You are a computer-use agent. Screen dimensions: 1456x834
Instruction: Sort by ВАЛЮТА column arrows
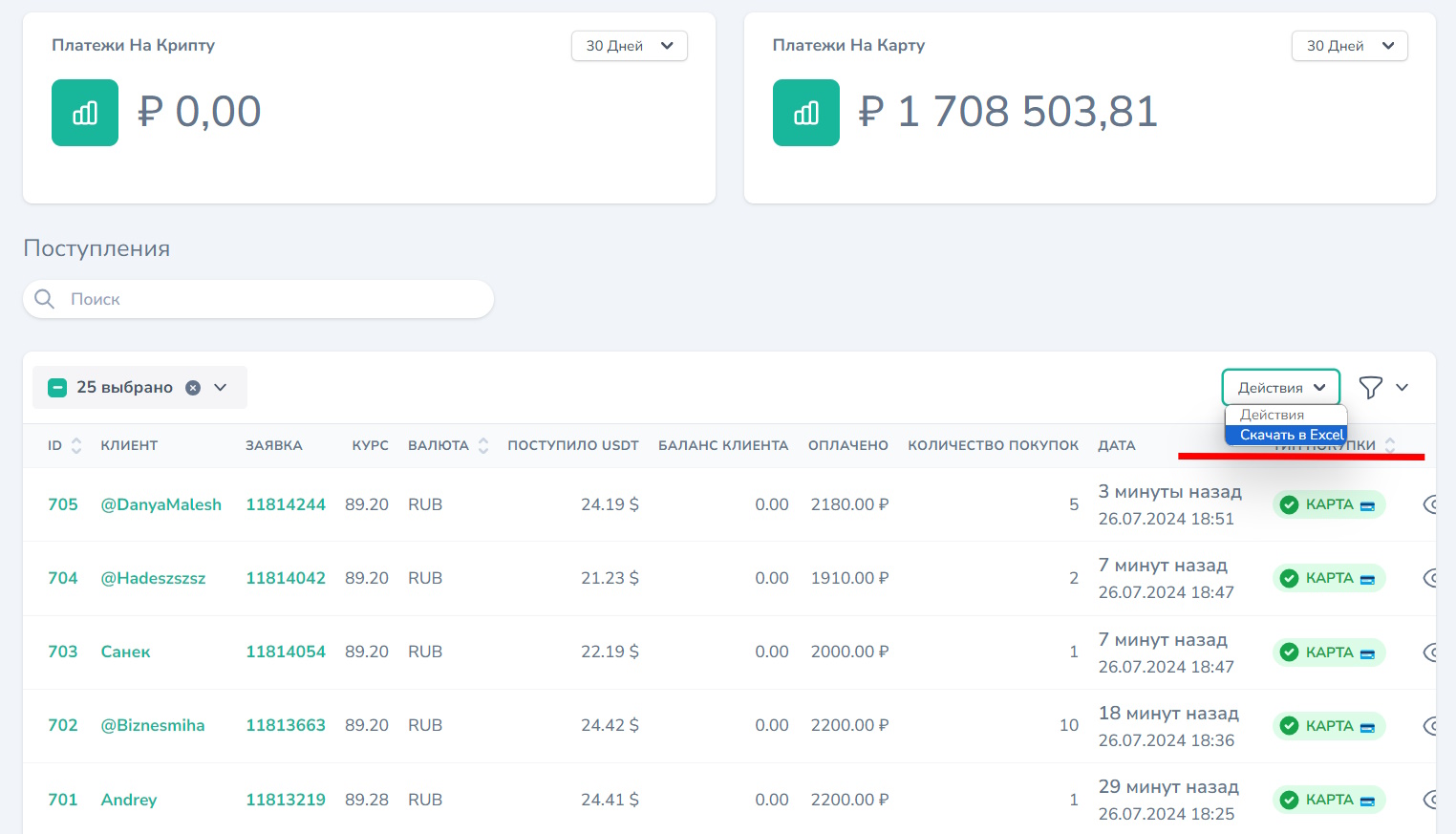point(483,445)
